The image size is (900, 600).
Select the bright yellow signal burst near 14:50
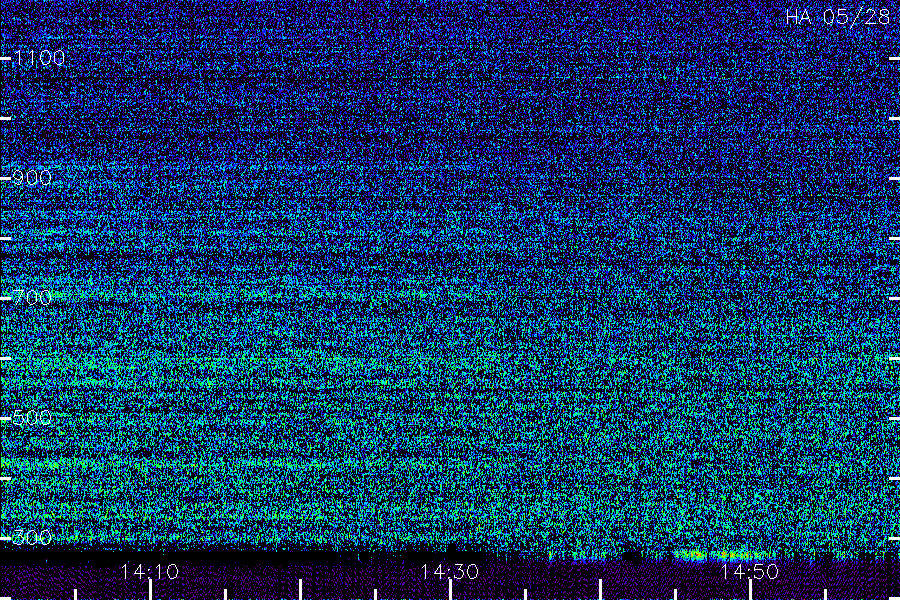(x=720, y=555)
